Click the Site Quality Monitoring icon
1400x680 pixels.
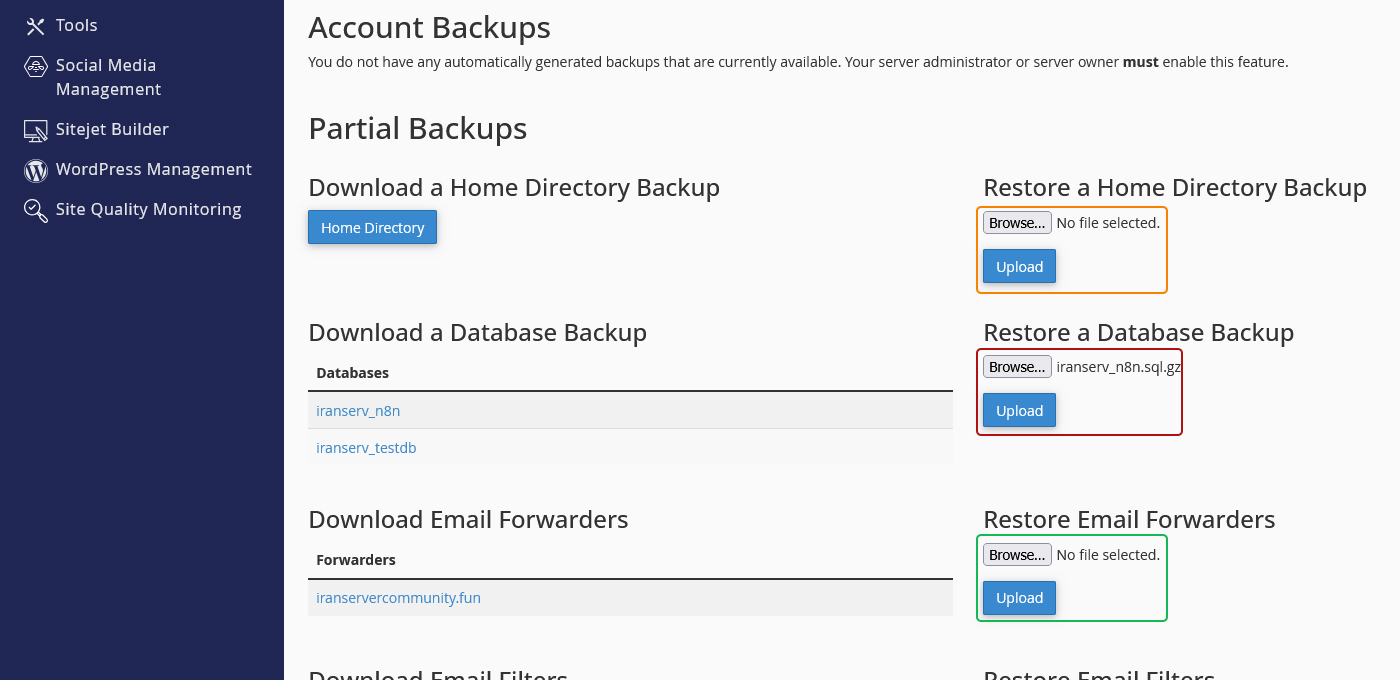(x=36, y=210)
